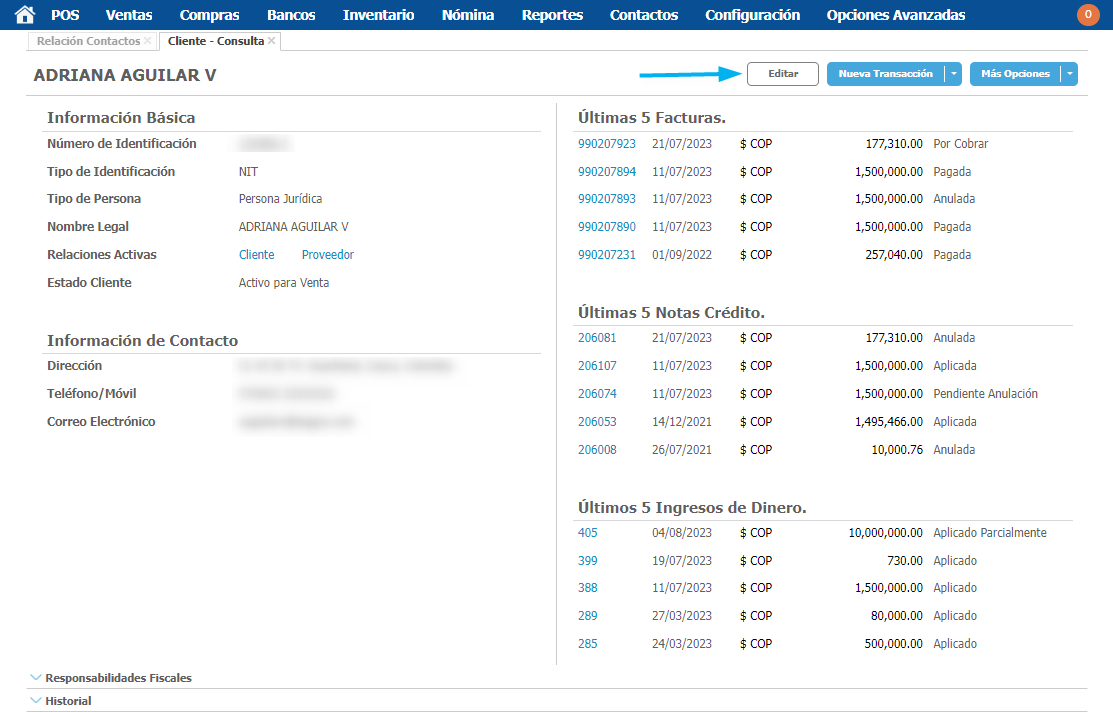Open the Nueva Transacción dropdown arrow
Image resolution: width=1113 pixels, height=712 pixels.
[x=954, y=74]
